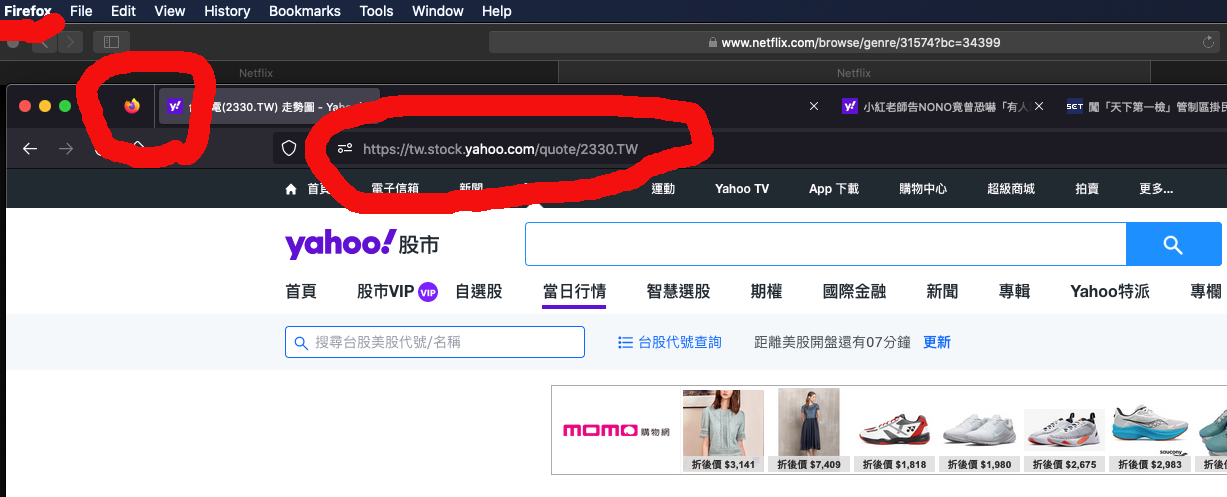Open the History menu

click(x=227, y=11)
